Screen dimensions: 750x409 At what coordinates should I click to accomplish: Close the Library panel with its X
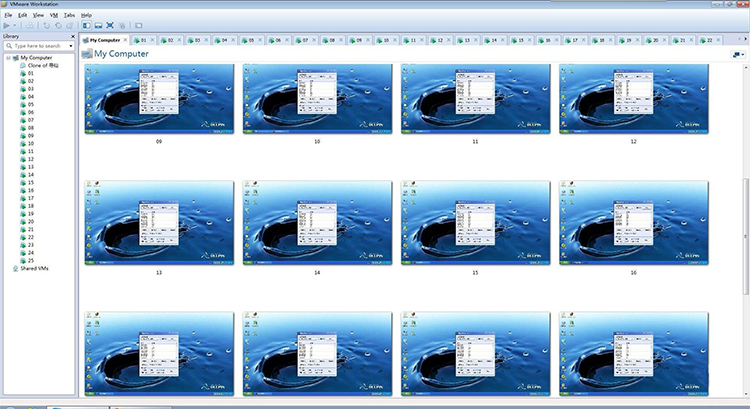coord(73,36)
